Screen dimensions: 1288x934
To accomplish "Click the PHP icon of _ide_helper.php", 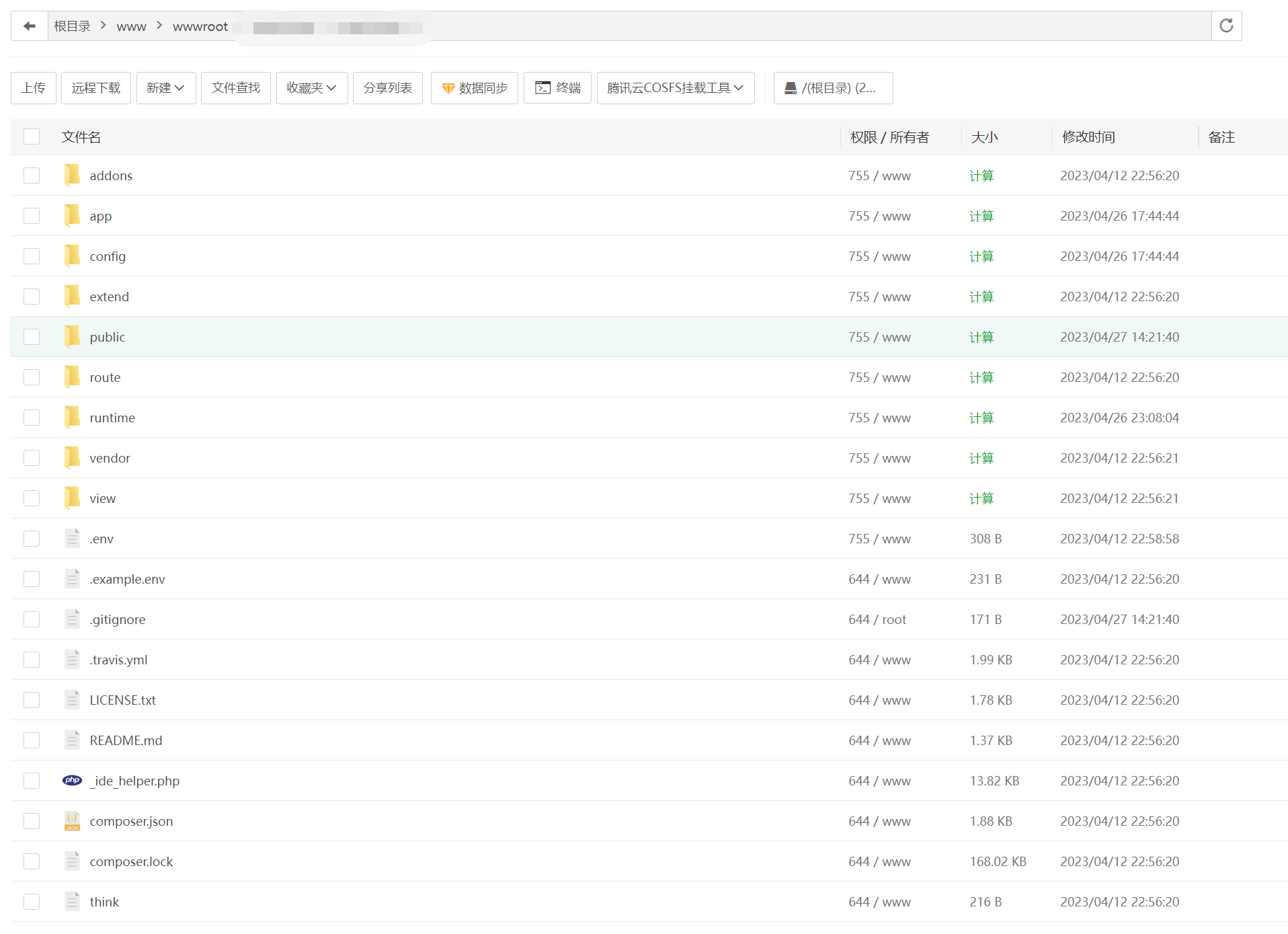I will point(72,780).
